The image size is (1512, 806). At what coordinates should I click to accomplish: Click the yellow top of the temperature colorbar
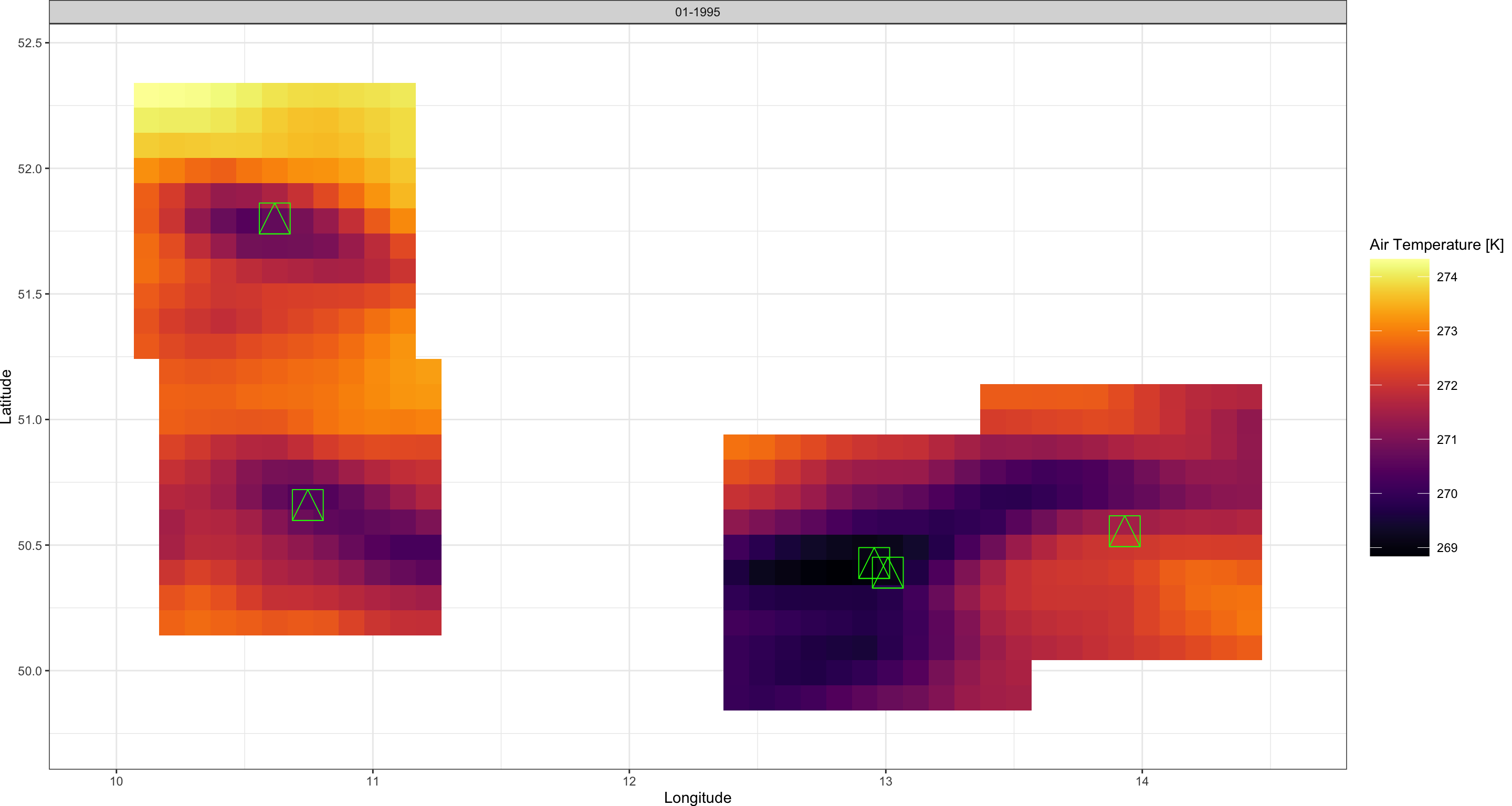pyautogui.click(x=1399, y=265)
